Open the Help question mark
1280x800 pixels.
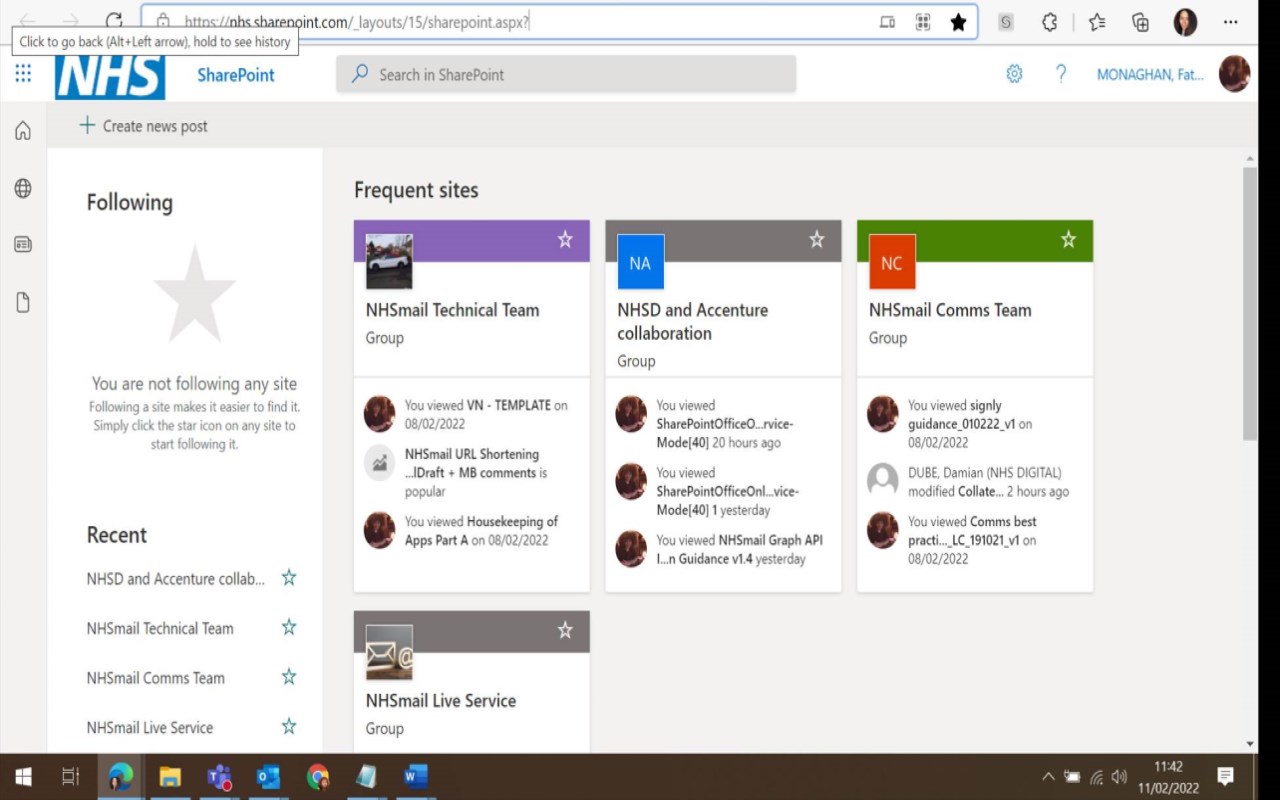1061,74
